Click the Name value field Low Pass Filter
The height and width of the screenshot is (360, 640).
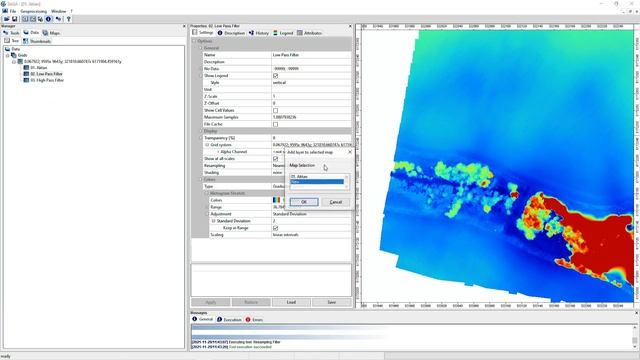coord(311,55)
